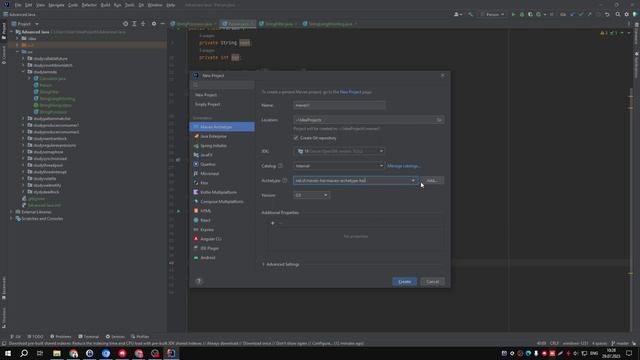Click the project Name input field
This screenshot has height=360, width=640.
click(339, 105)
